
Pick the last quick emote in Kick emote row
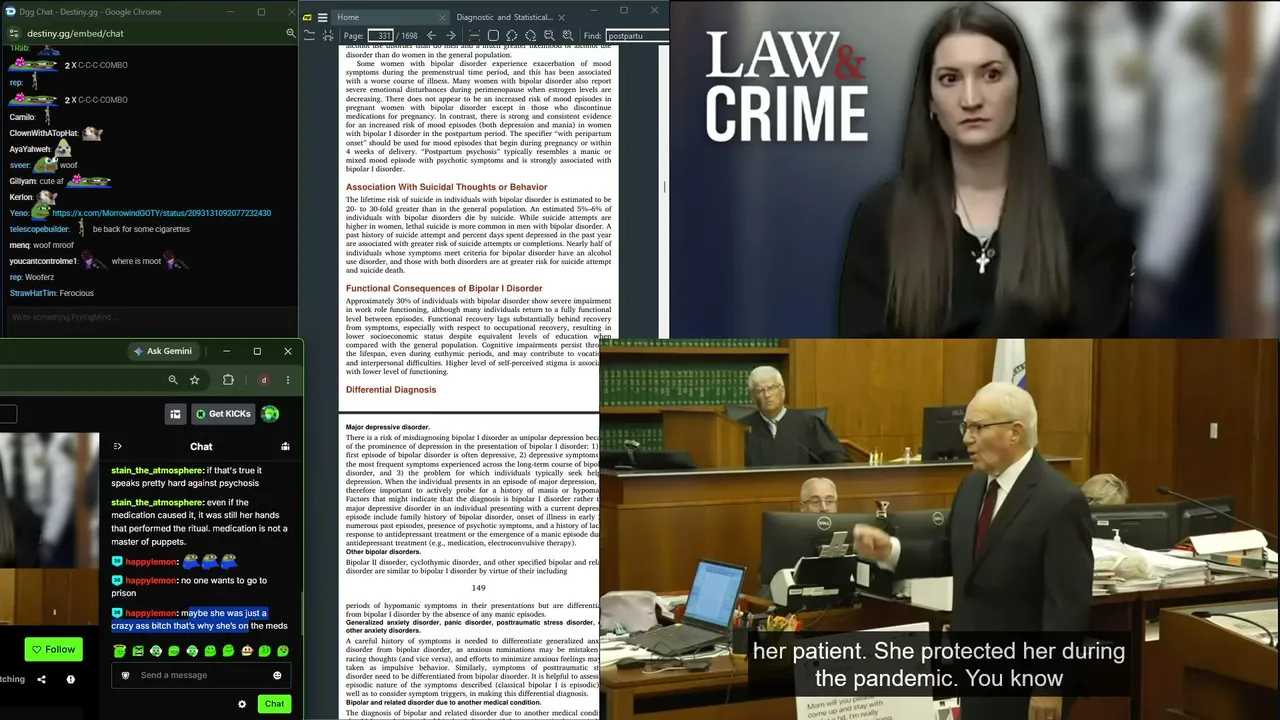[283, 651]
